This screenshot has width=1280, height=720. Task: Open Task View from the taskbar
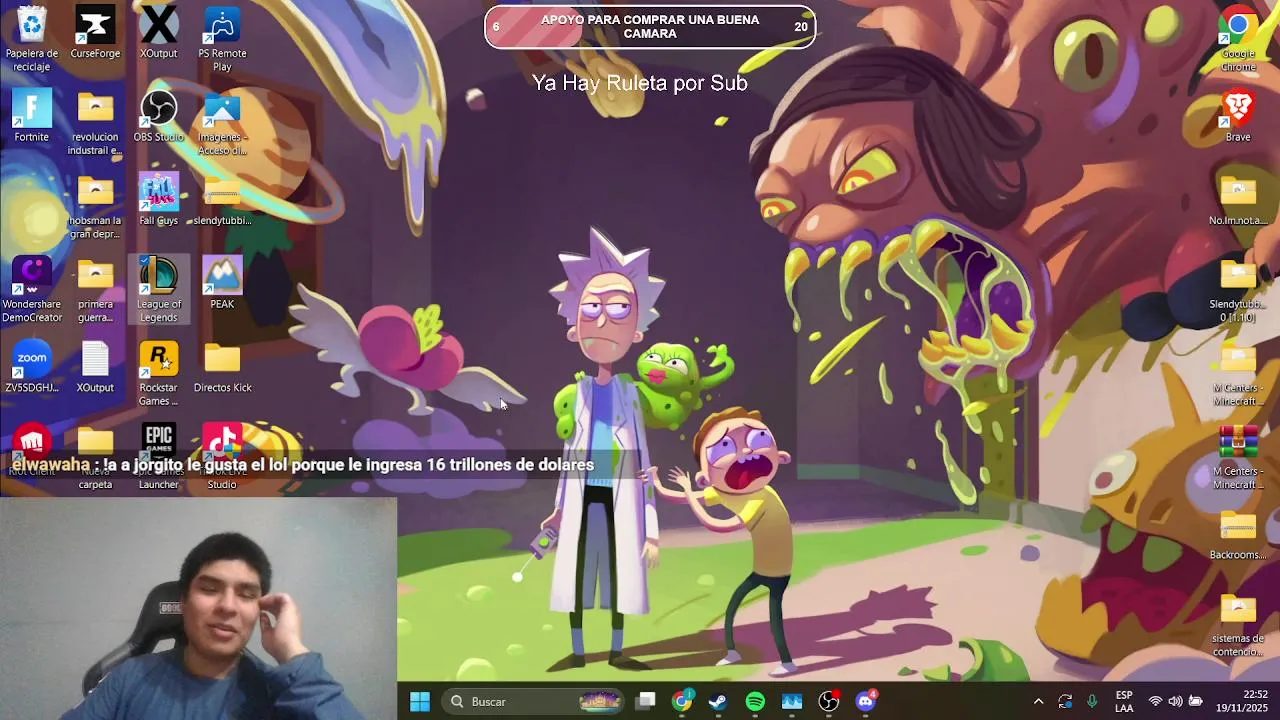tap(646, 702)
